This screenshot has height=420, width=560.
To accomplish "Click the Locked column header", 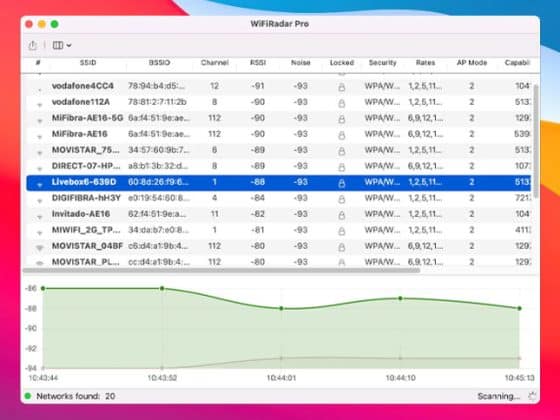I will coord(341,63).
